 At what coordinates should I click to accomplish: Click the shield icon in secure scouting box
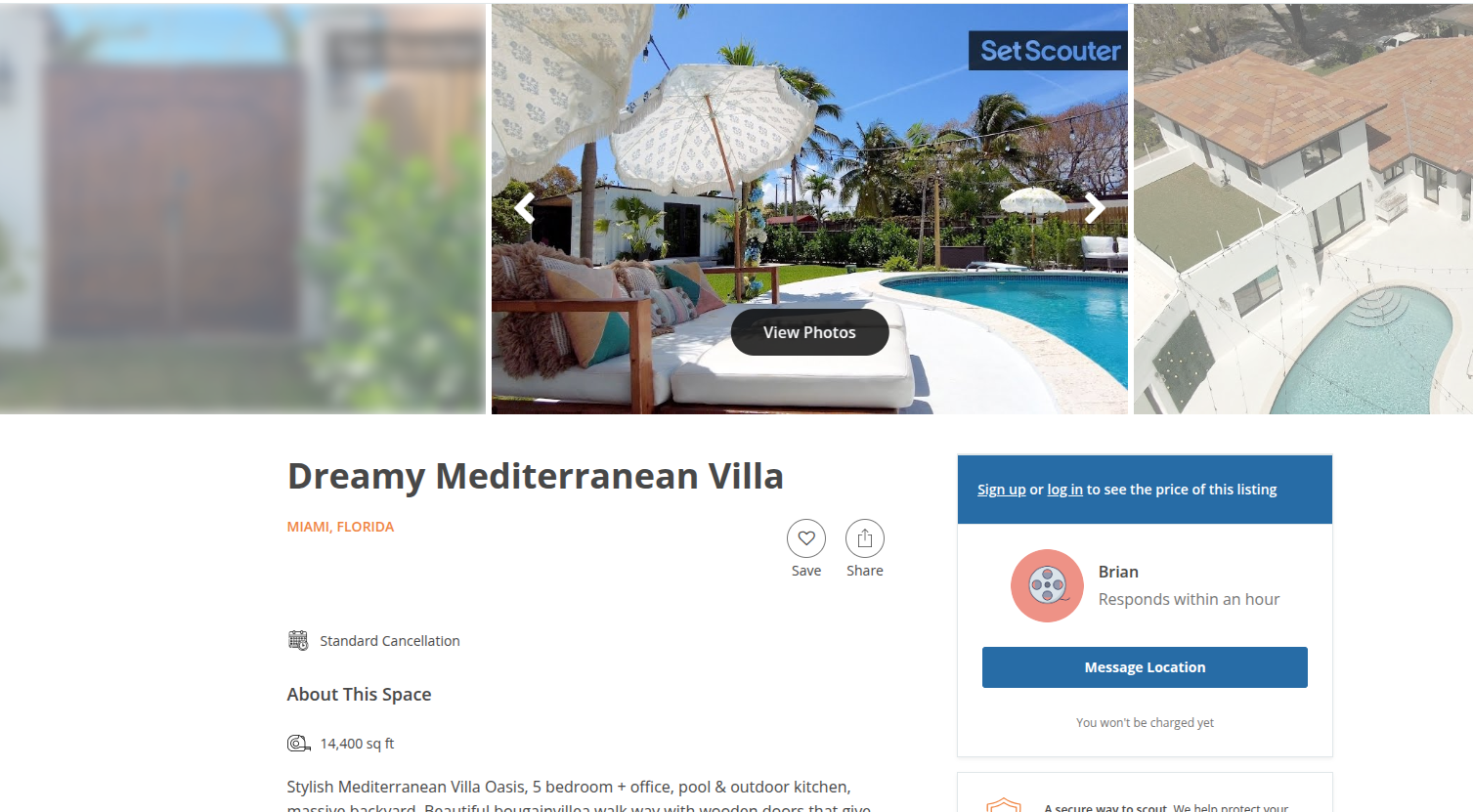point(1004,805)
